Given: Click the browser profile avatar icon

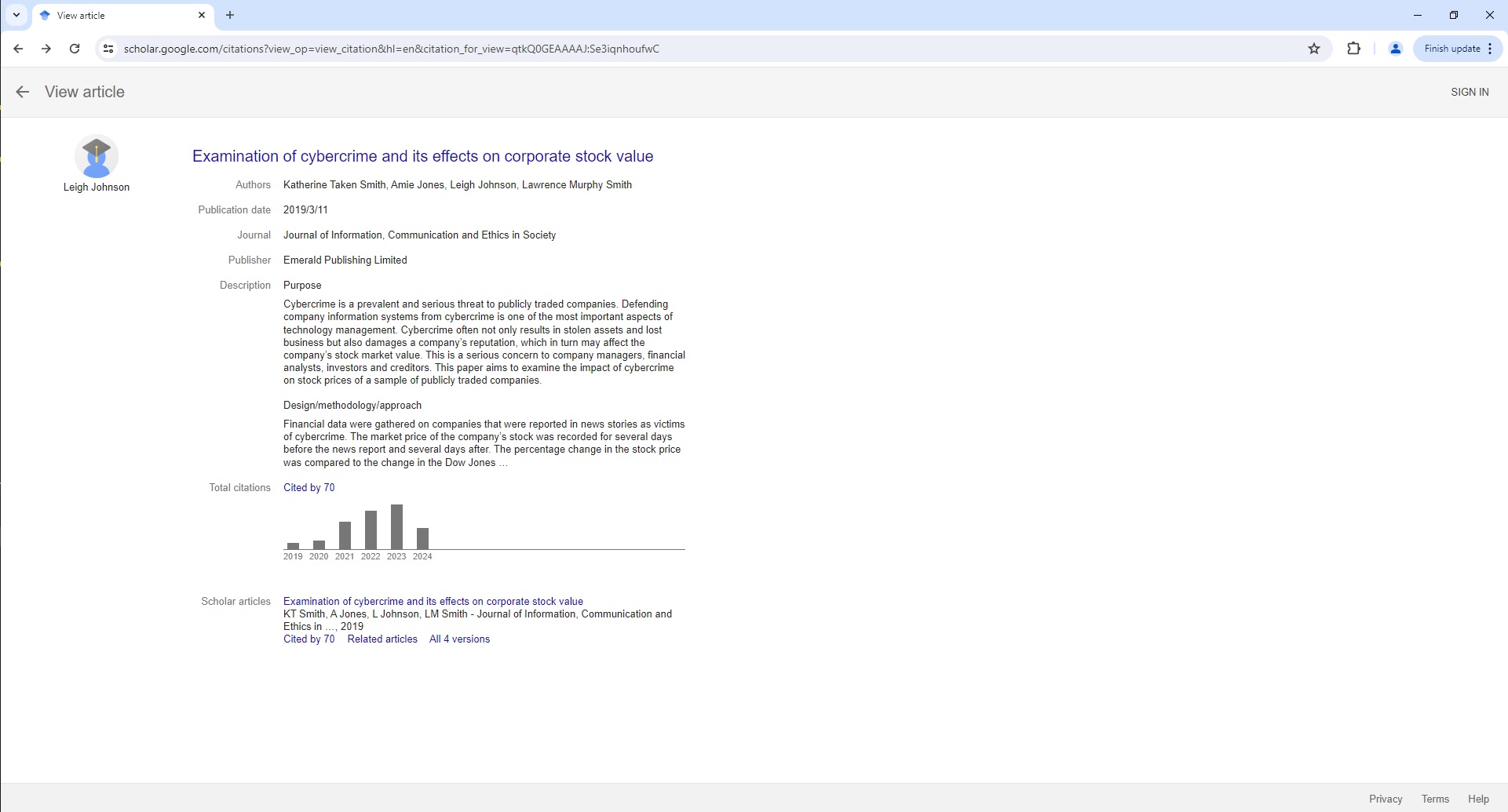Looking at the screenshot, I should point(1395,49).
